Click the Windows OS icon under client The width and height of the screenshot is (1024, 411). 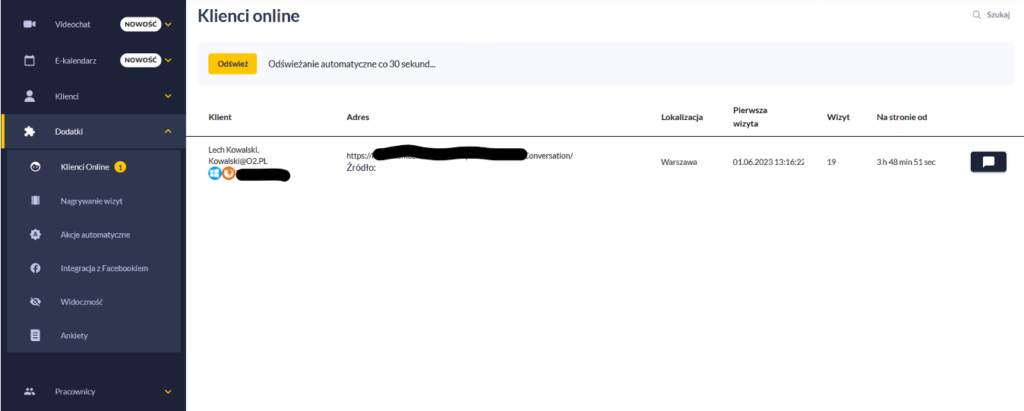pos(214,173)
